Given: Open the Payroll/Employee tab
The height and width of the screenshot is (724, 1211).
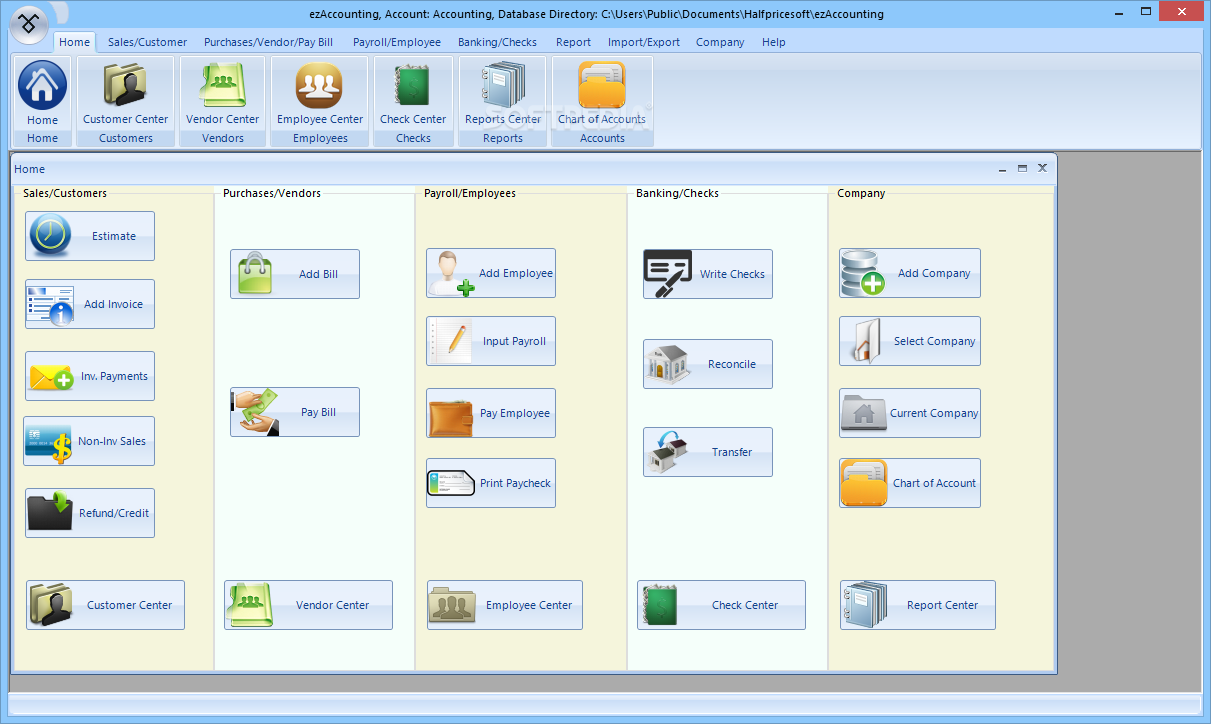Looking at the screenshot, I should pos(397,42).
